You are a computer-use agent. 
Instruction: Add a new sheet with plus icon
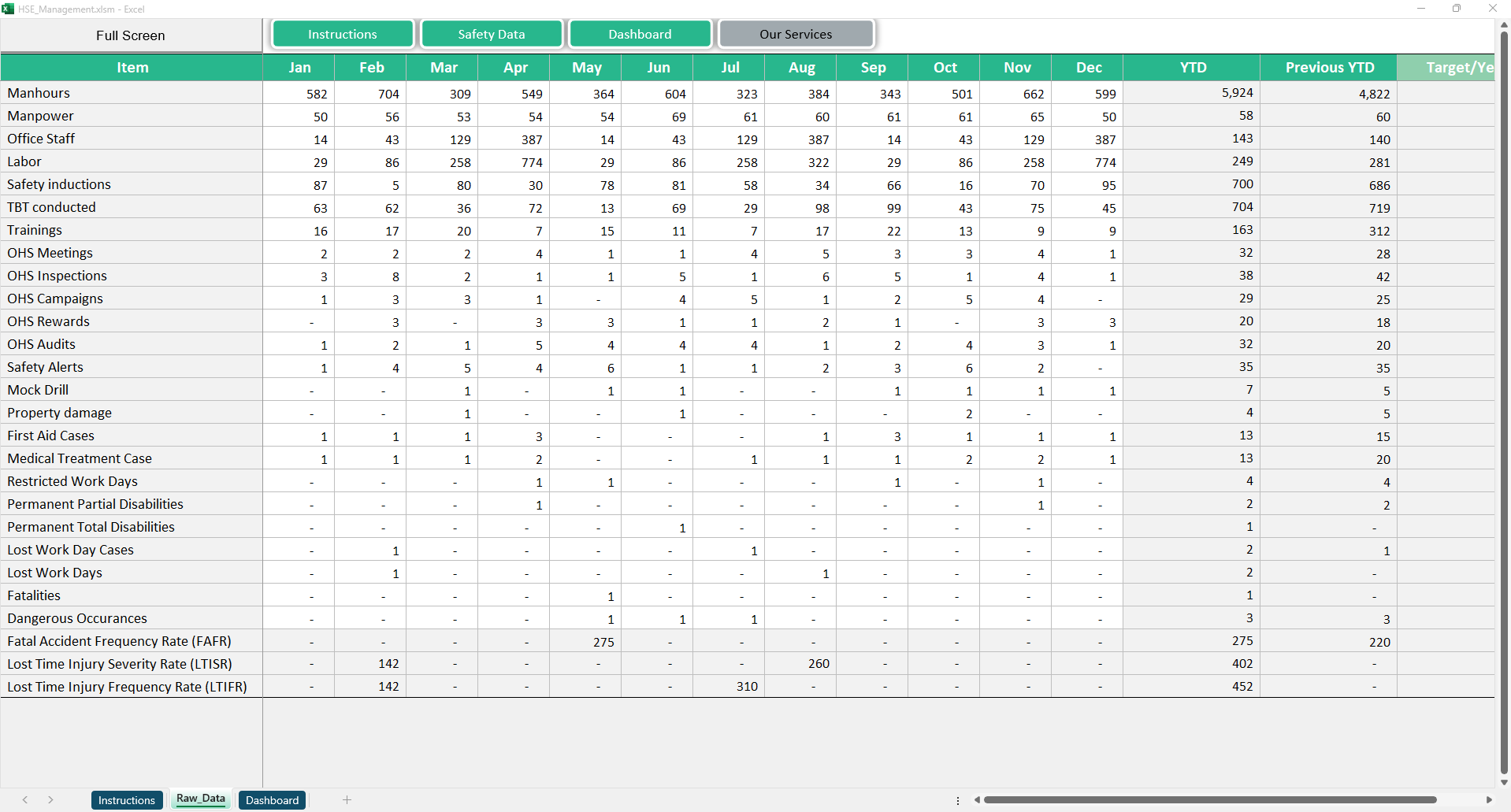[347, 800]
